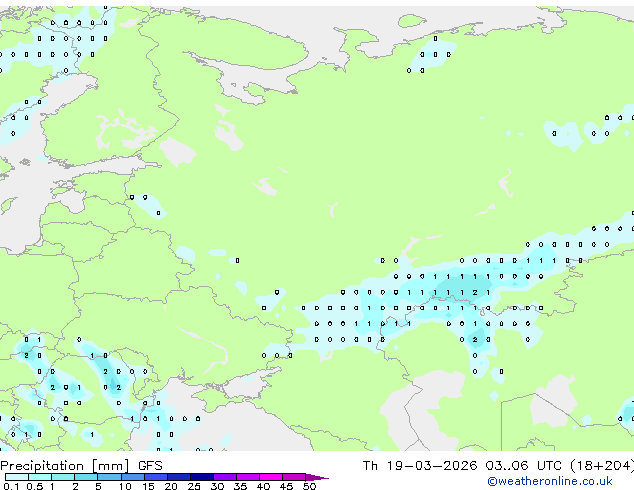Click the 2 to 5 mm legend swatch

click(86, 477)
